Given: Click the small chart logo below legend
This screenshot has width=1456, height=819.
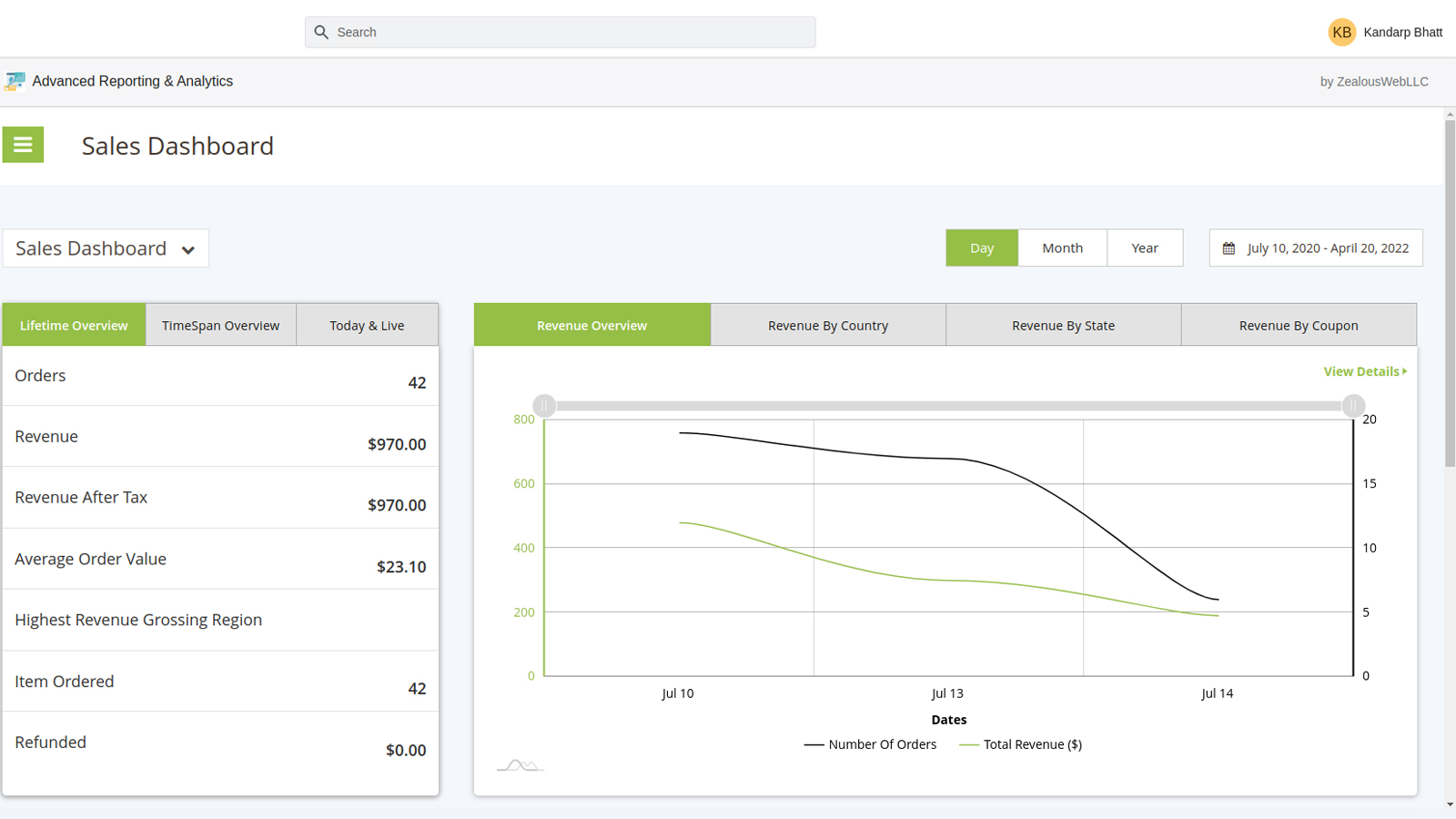Looking at the screenshot, I should (520, 765).
